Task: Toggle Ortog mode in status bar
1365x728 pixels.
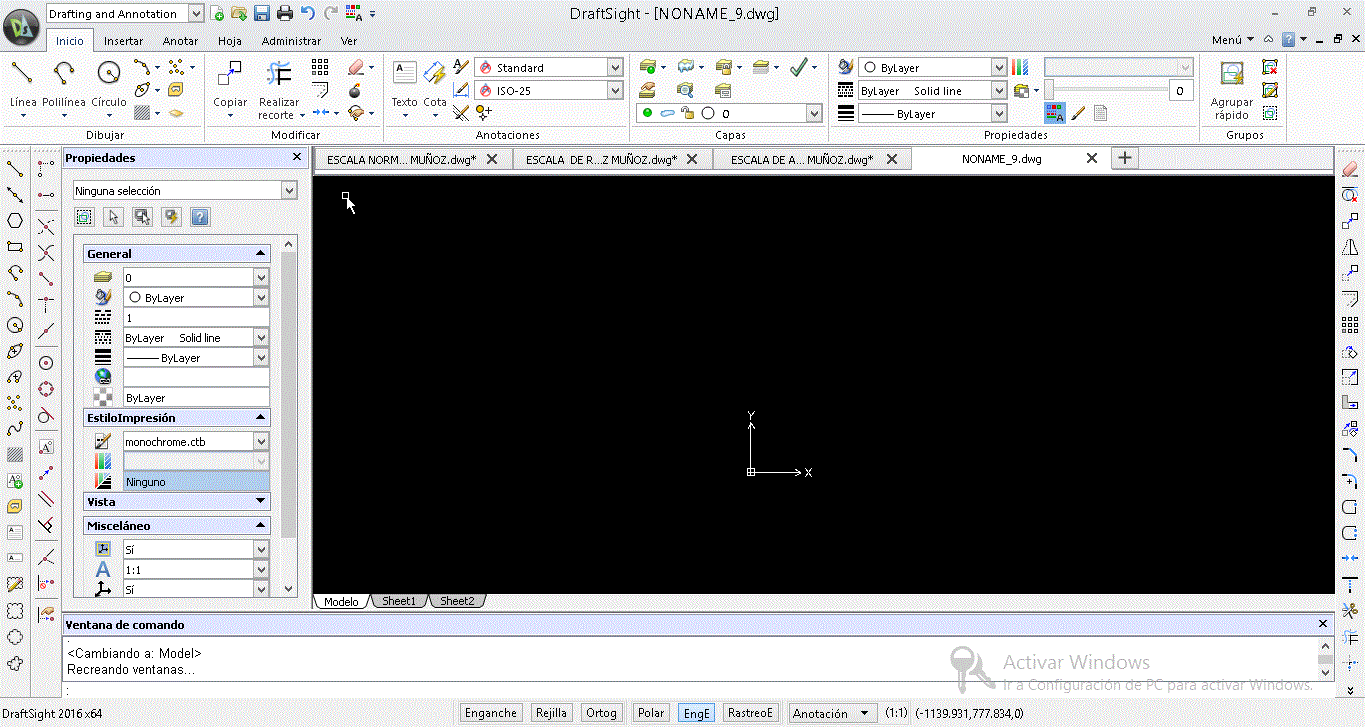Action: (601, 713)
